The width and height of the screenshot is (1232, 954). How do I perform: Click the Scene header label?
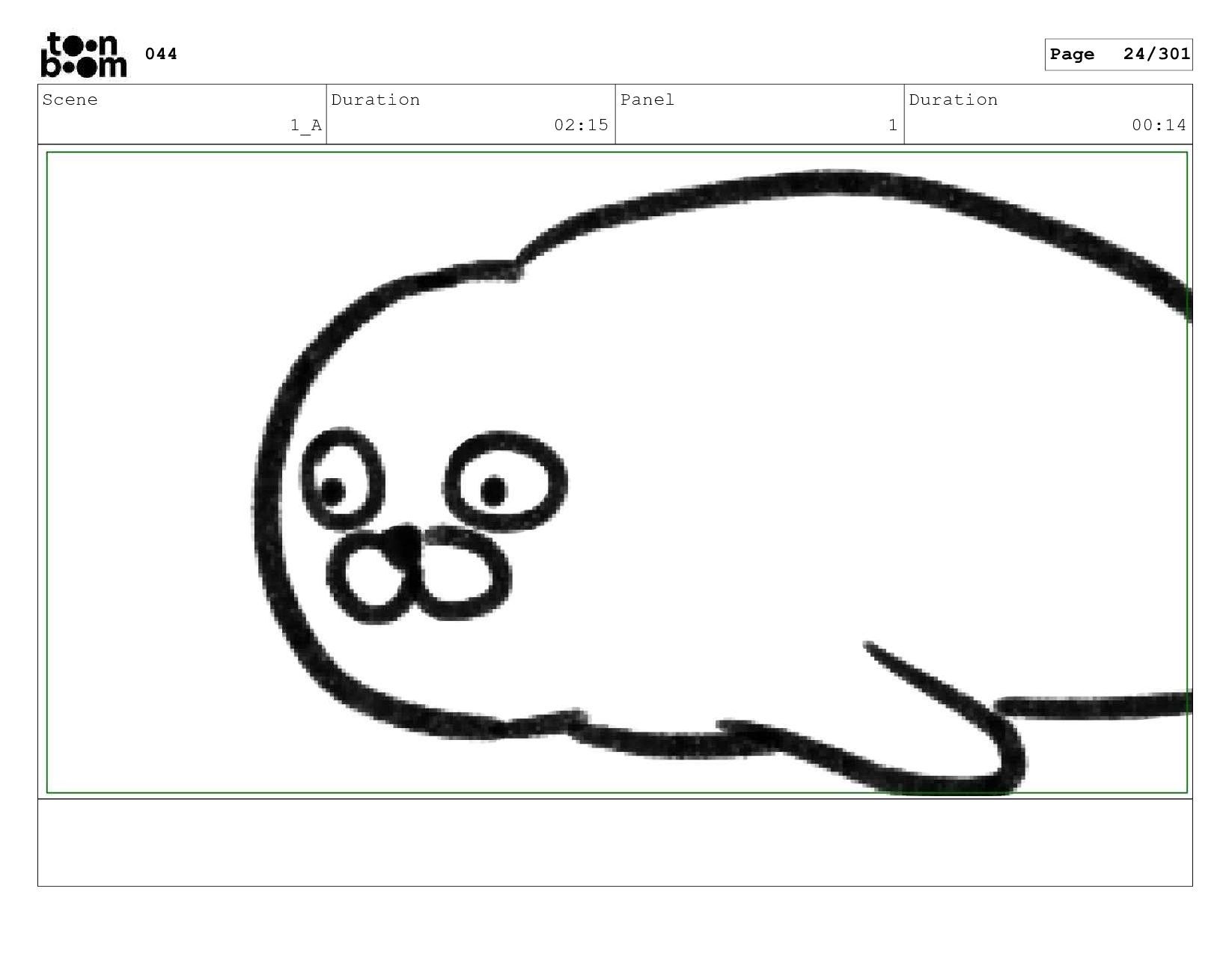(70, 100)
